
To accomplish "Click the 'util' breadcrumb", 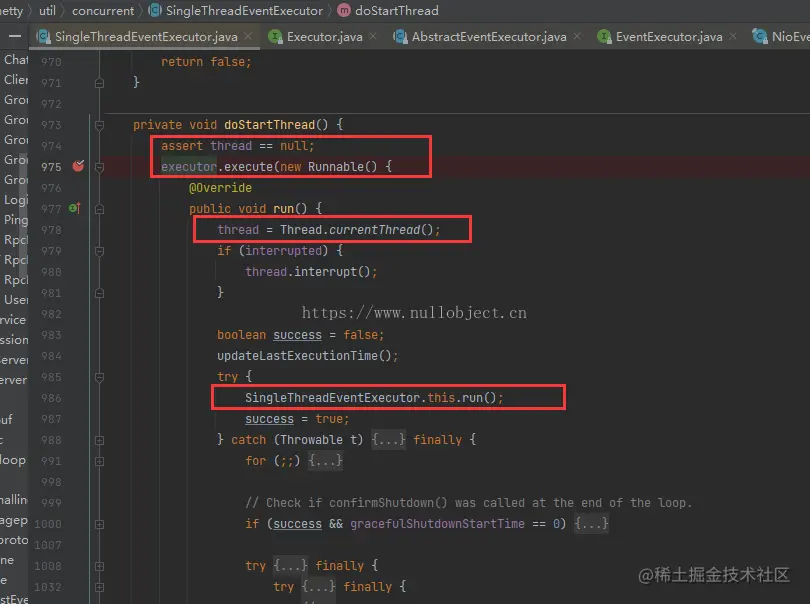I will [x=47, y=10].
